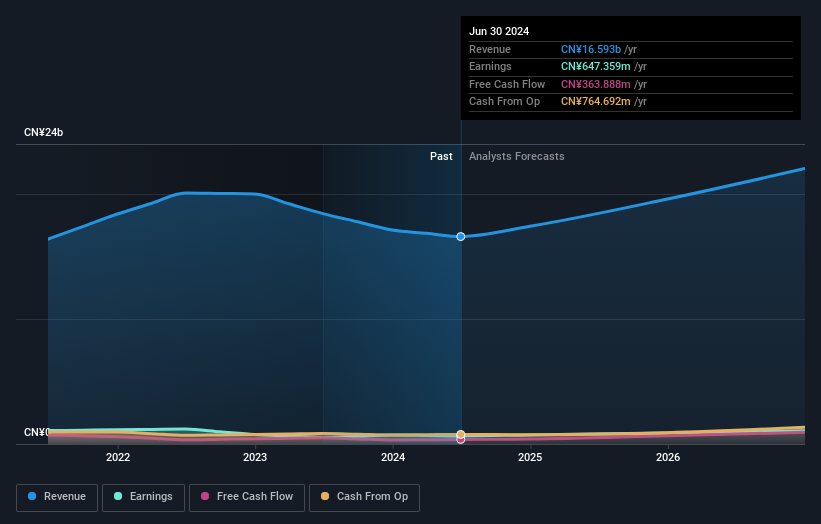Toggle the Revenue legend series
This screenshot has height=524, width=821.
tap(57, 497)
